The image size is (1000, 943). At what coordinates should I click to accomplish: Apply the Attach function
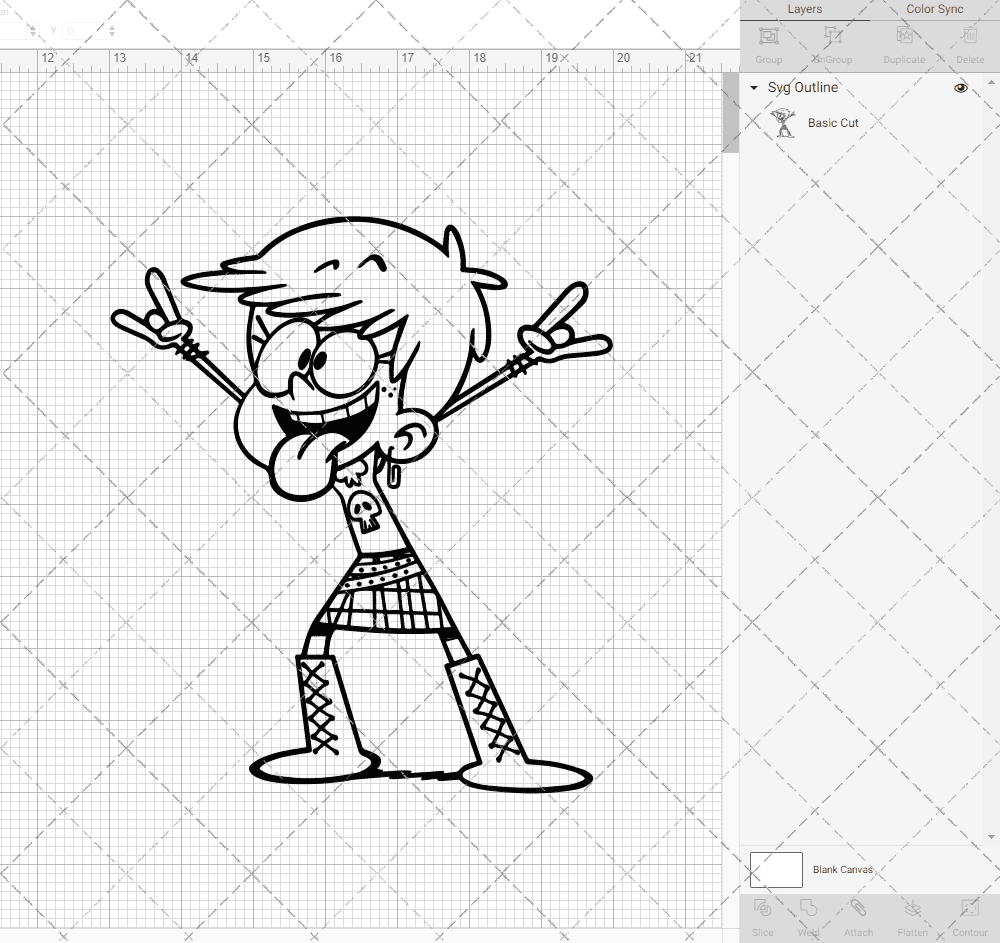point(858,915)
